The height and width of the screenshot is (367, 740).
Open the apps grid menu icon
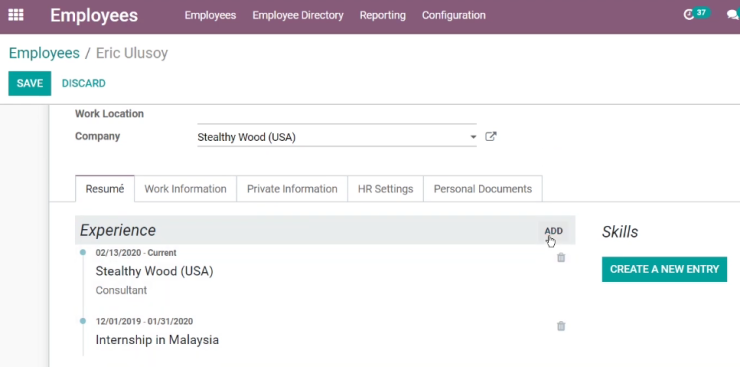click(16, 15)
